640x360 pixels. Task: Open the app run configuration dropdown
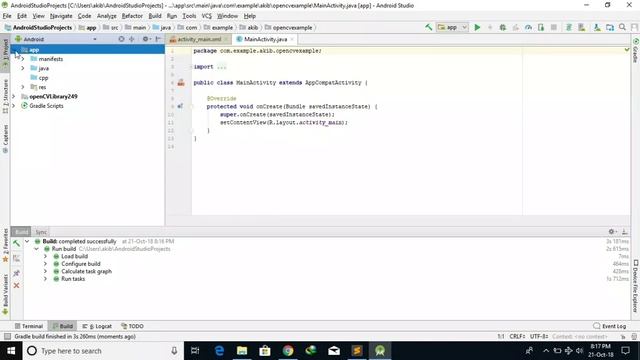pos(452,27)
